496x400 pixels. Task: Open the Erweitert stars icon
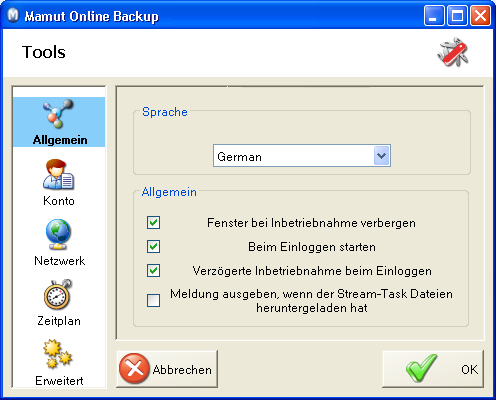tap(57, 354)
